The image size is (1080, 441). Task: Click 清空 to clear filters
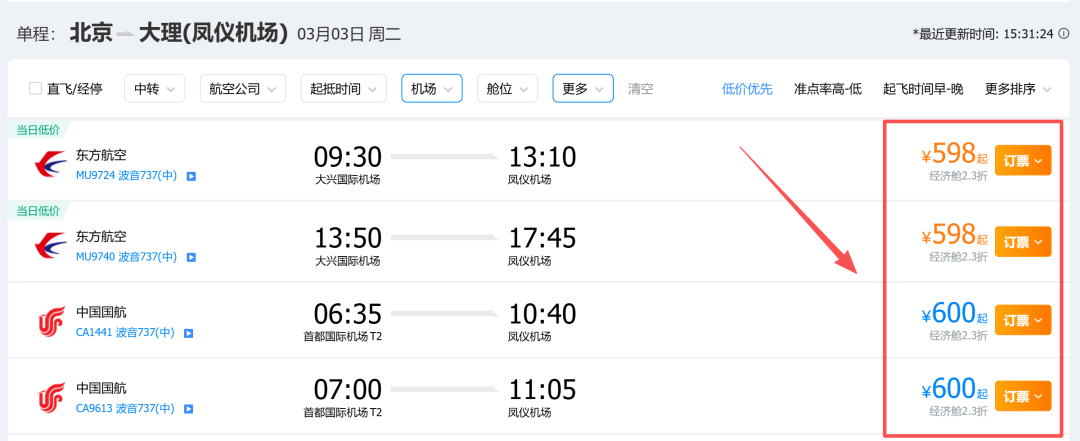tap(641, 89)
